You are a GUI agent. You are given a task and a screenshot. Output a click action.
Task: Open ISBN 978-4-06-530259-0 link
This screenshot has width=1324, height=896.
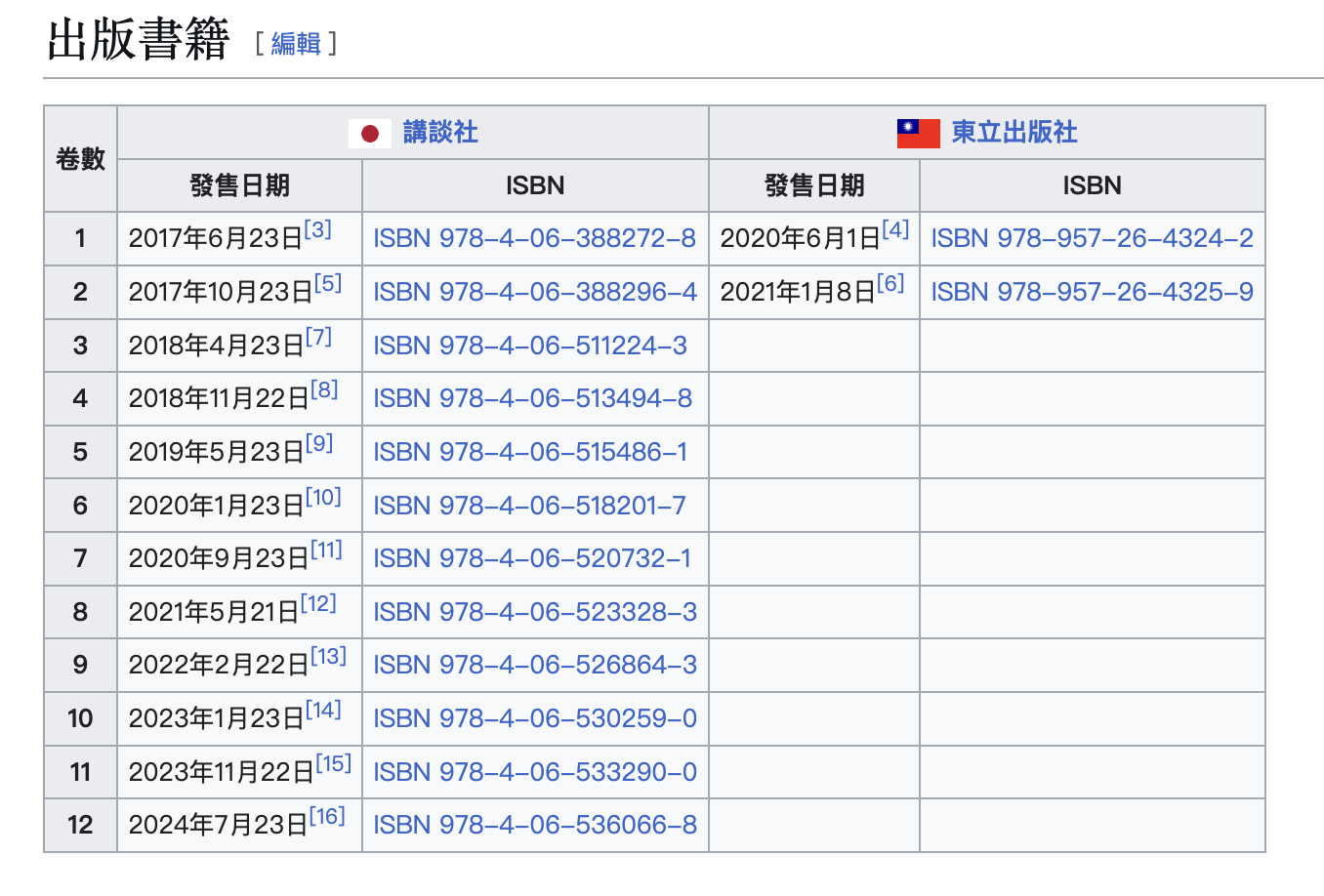[x=535, y=718]
